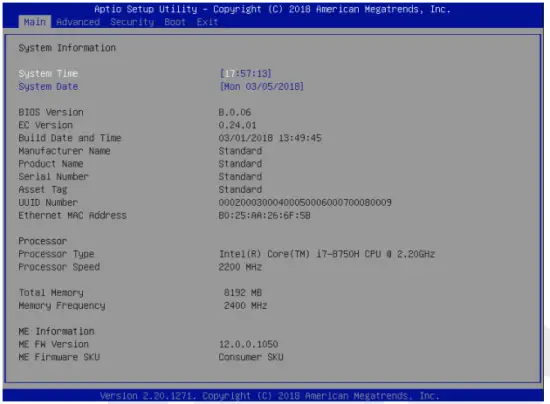
Task: Click the Intel Core i7-8750H CPU value
Action: [327, 254]
